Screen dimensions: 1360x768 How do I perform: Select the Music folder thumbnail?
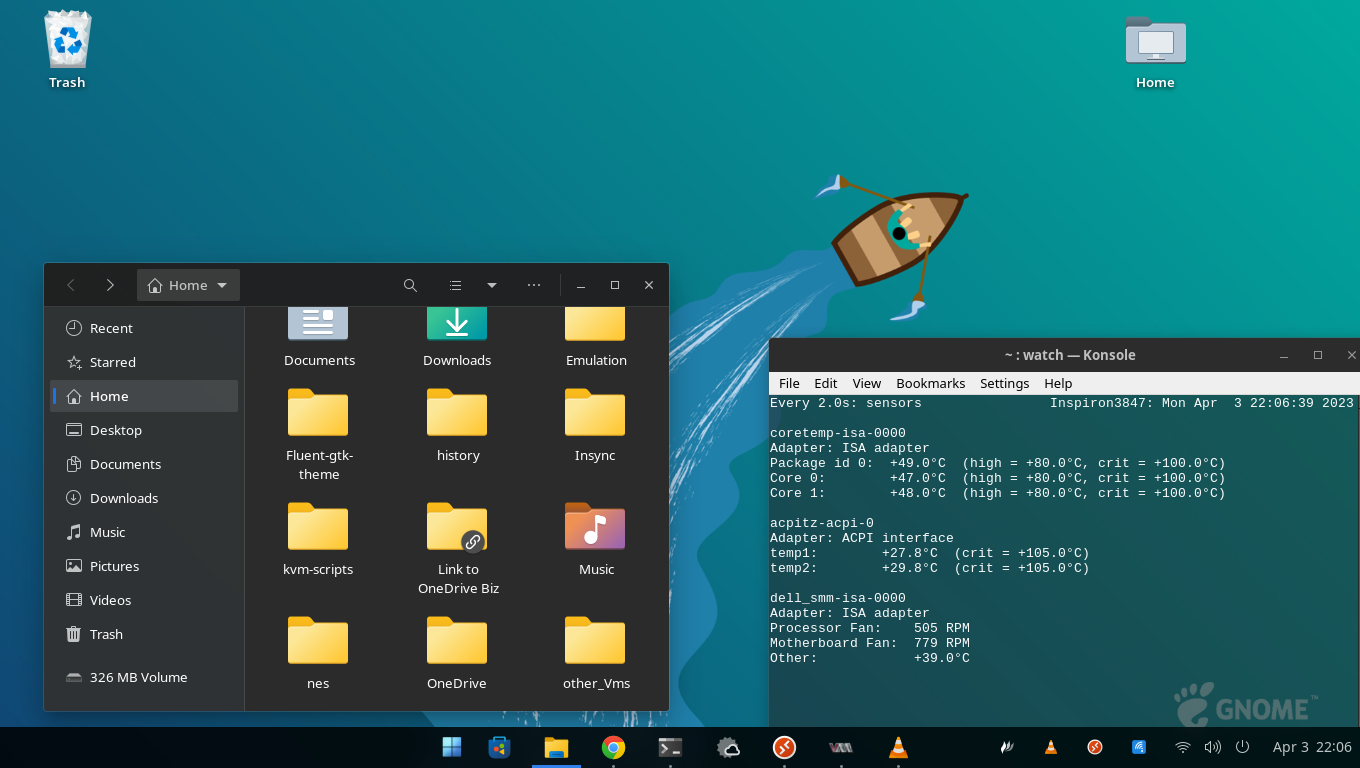[x=594, y=527]
